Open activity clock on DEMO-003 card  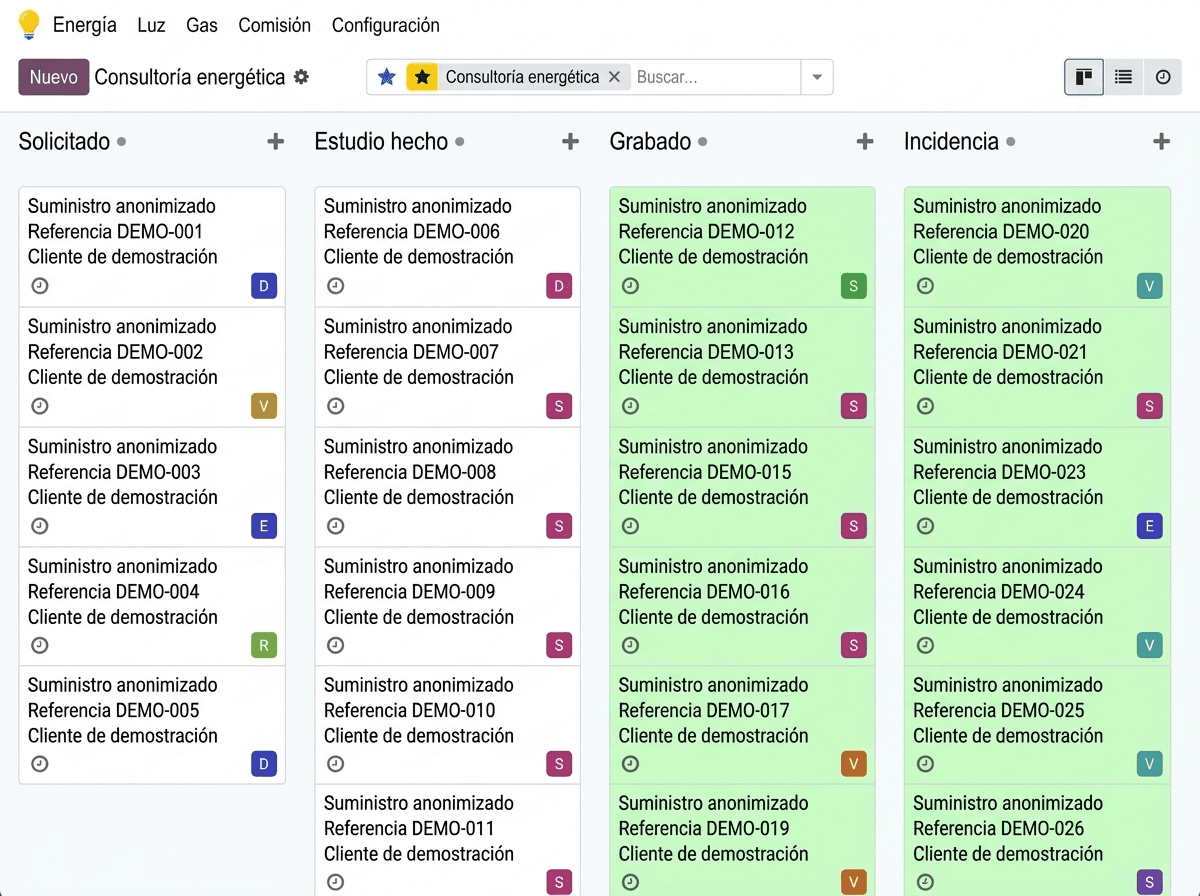coord(40,526)
